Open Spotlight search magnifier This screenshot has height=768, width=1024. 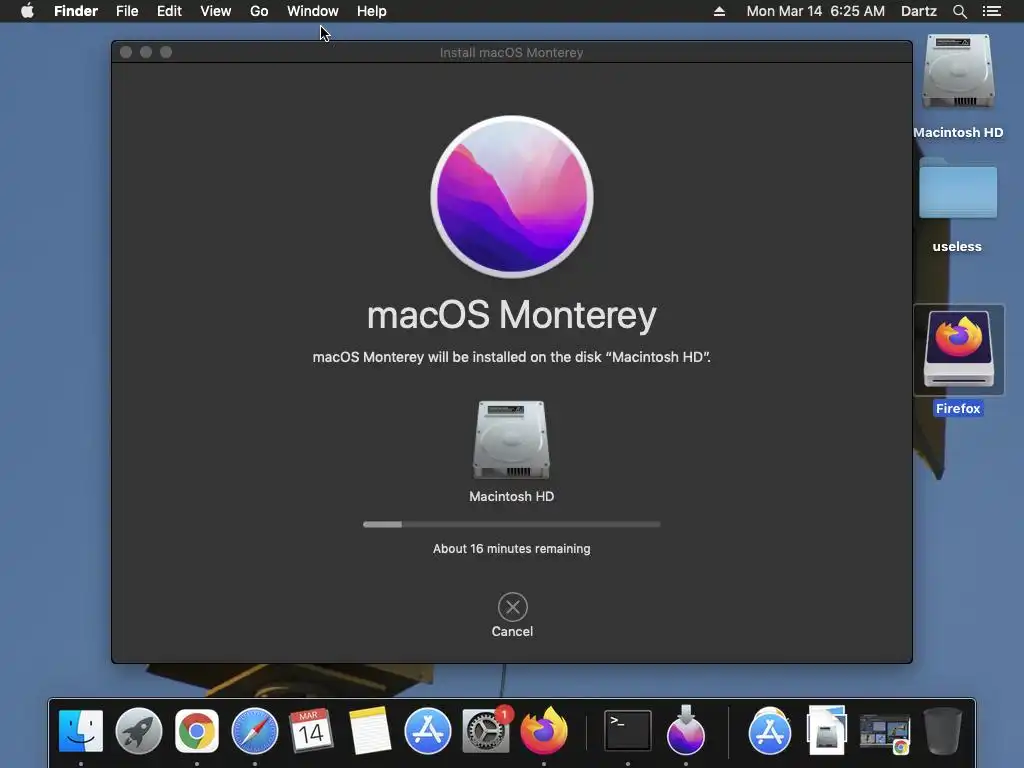coord(960,11)
